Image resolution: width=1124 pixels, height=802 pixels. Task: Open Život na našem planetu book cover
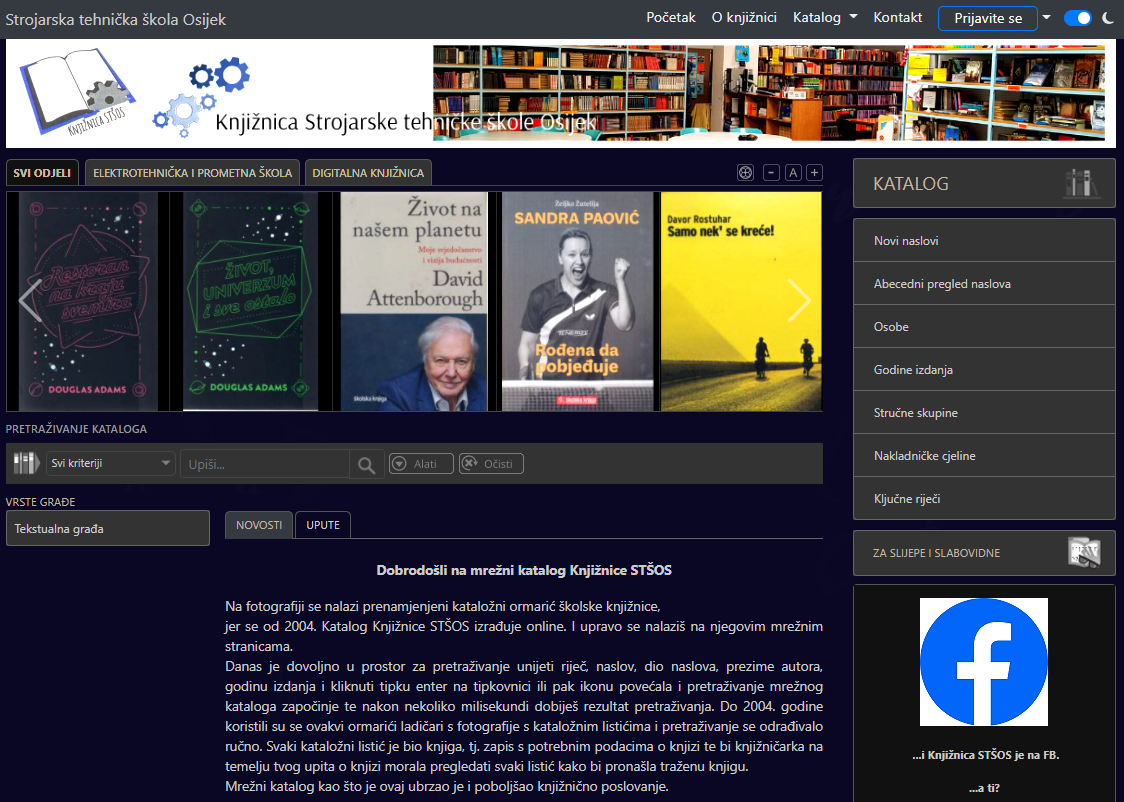click(x=414, y=301)
